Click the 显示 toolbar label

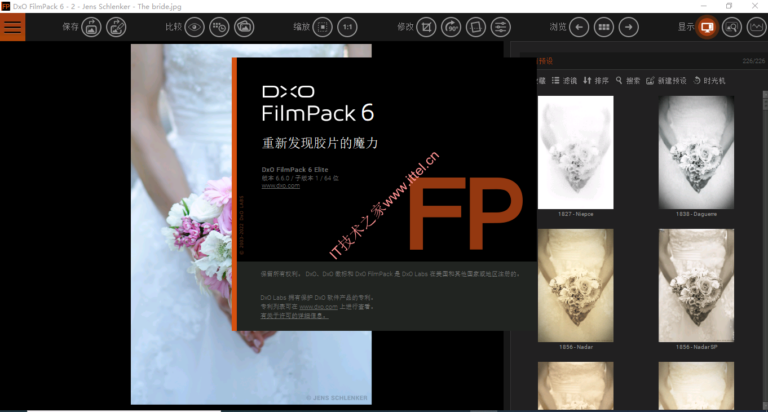(x=686, y=27)
